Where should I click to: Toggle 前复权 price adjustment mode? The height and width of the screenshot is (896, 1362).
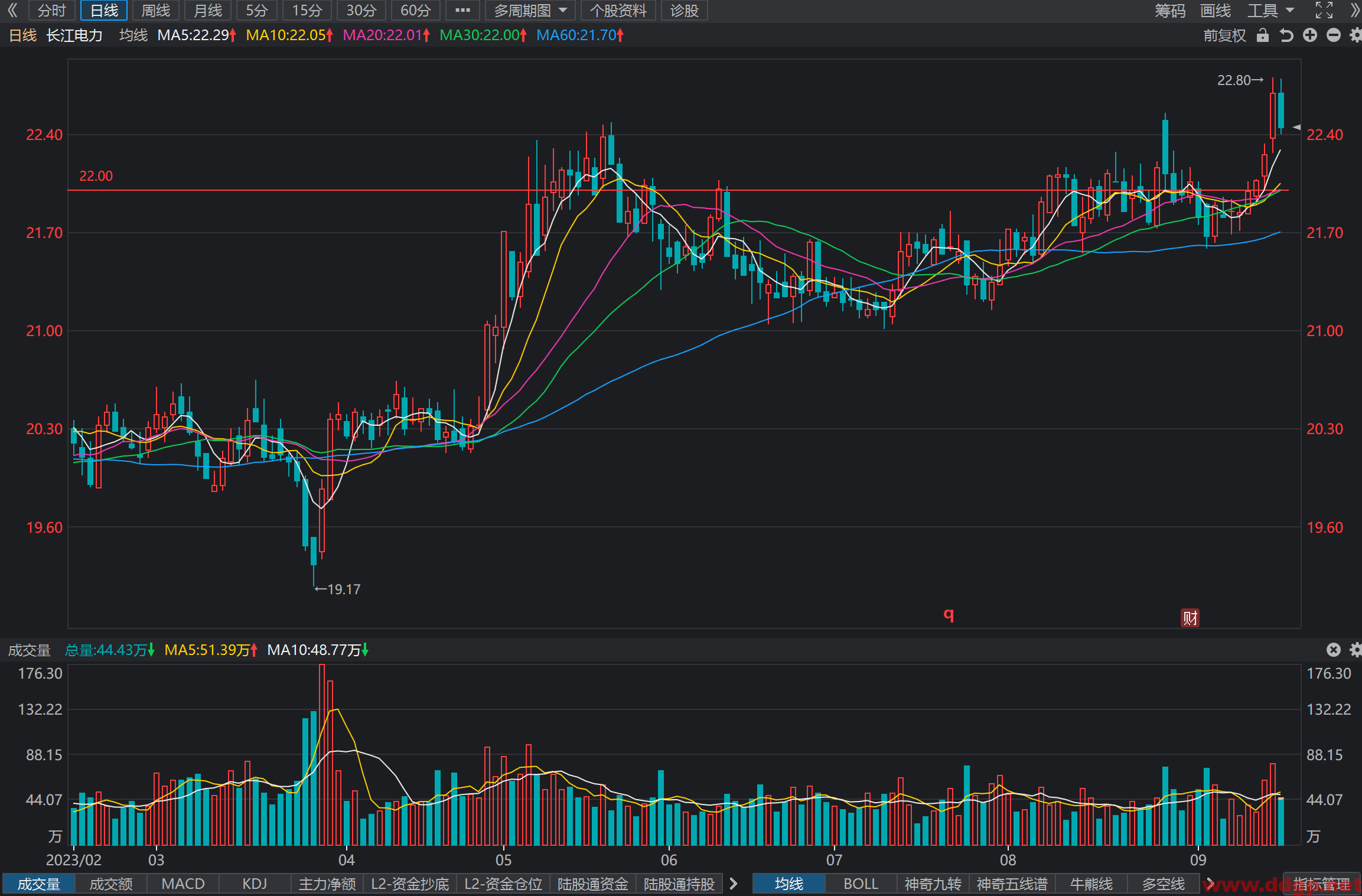[1224, 35]
